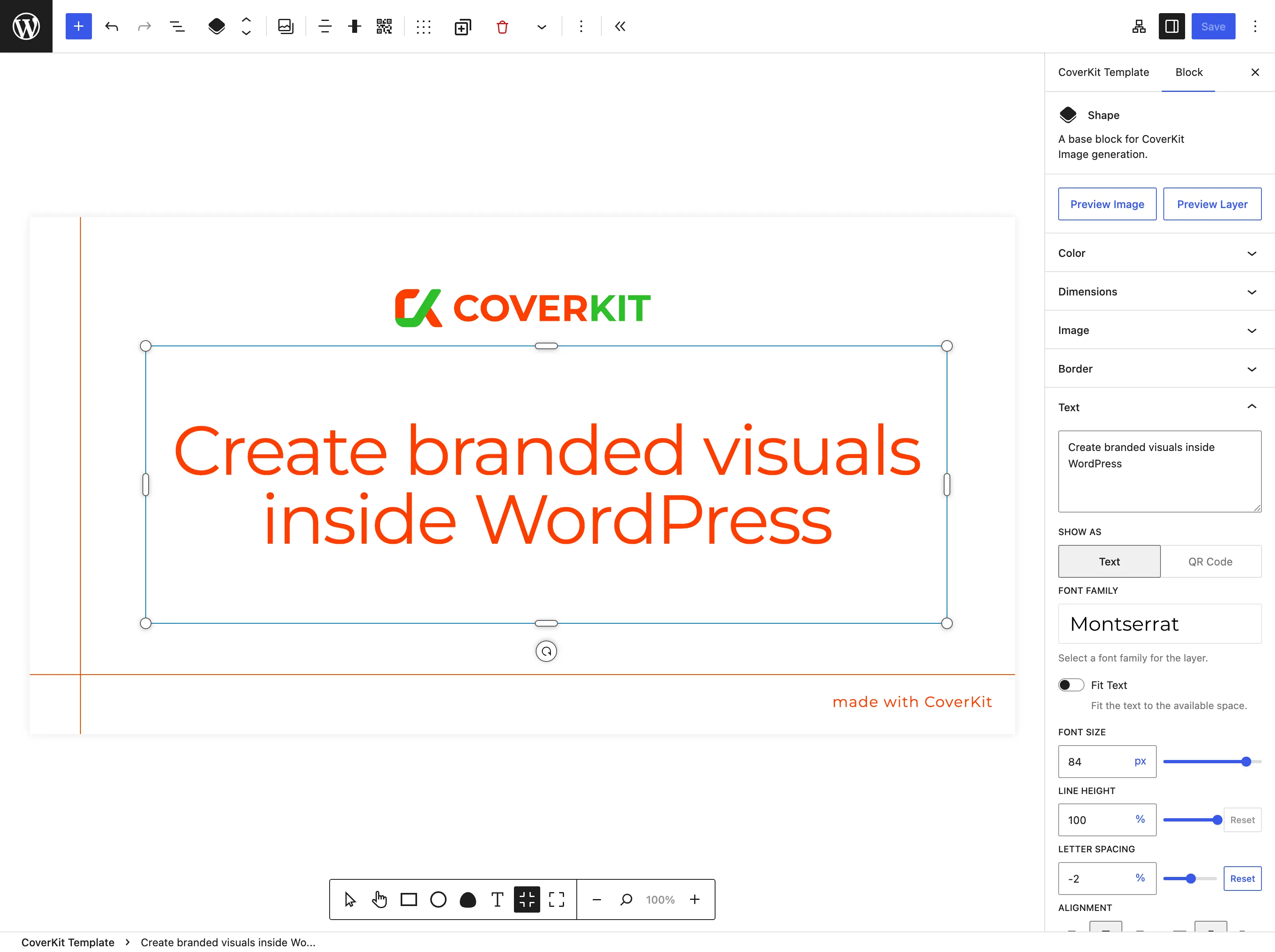Select the hand pan tool
The image size is (1275, 952).
click(x=379, y=899)
